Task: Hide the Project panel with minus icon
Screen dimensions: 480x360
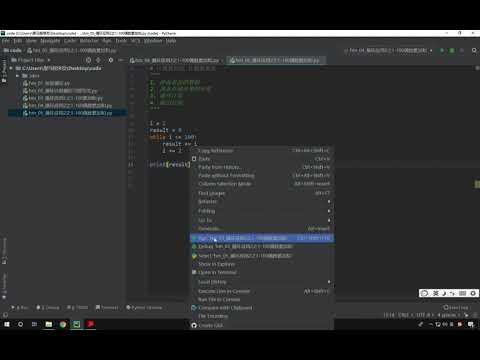Action: [x=121, y=60]
